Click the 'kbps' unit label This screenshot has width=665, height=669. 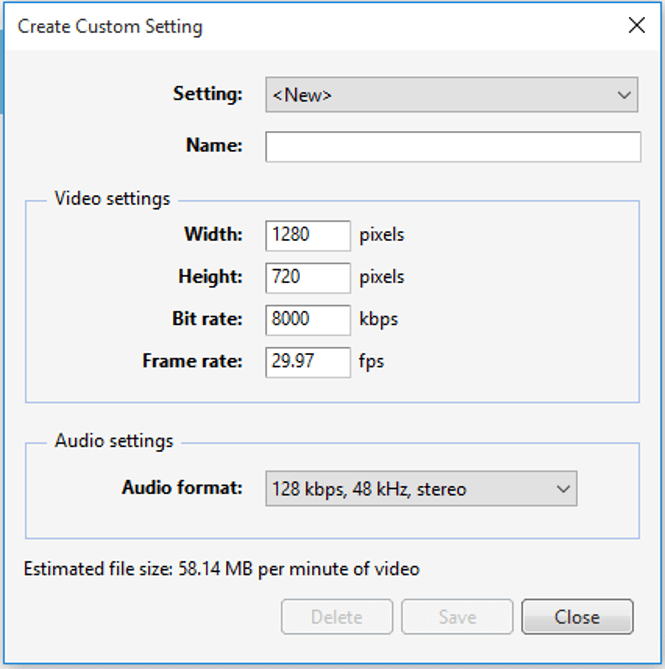click(379, 320)
